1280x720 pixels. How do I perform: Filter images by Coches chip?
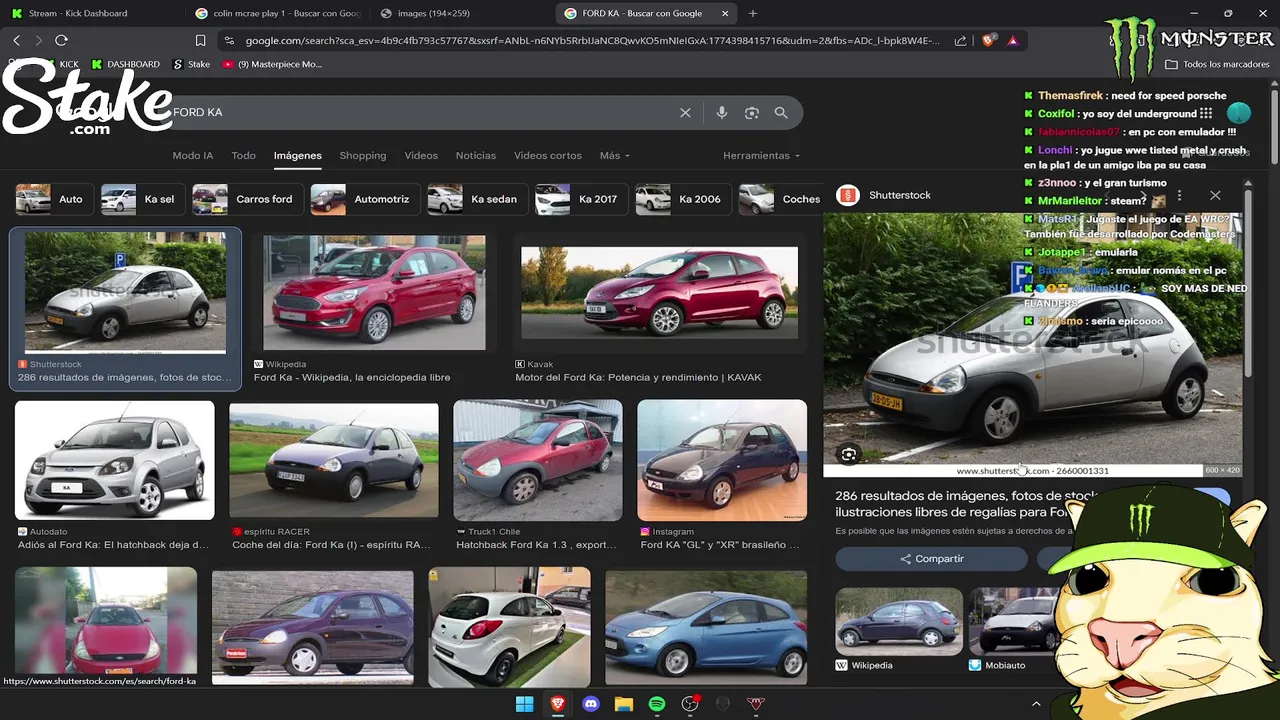(780, 199)
